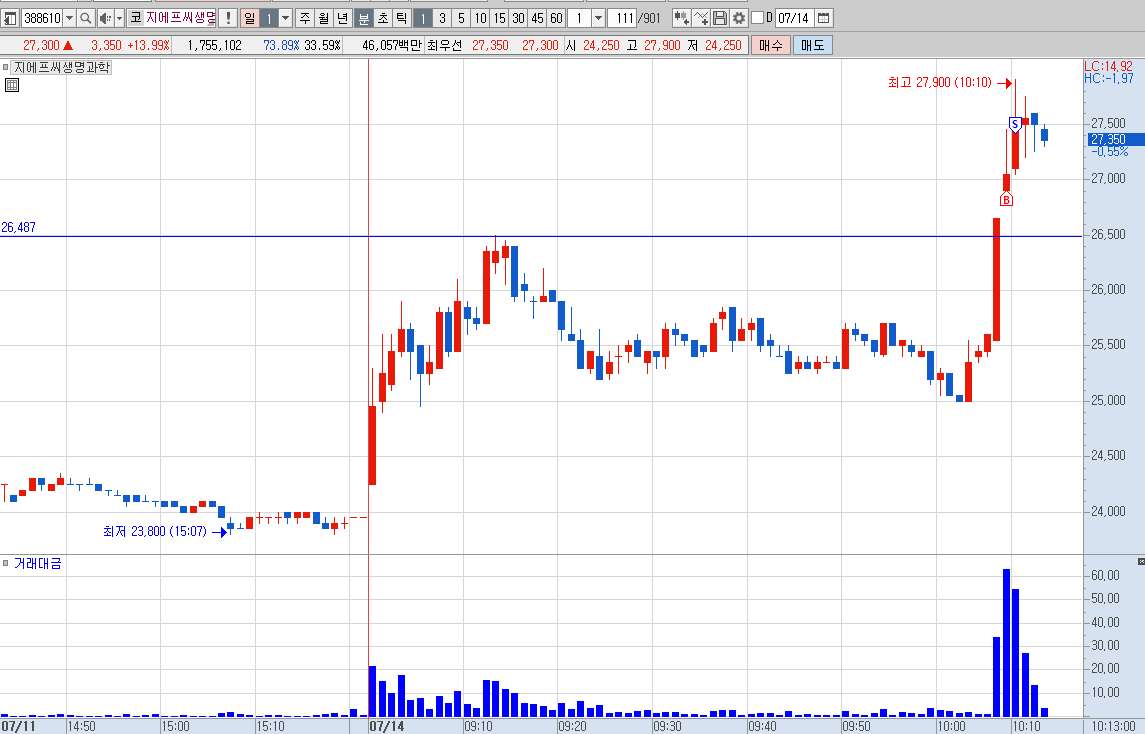Click the 07/14 date label on time axis
The height and width of the screenshot is (734, 1145).
[387, 726]
